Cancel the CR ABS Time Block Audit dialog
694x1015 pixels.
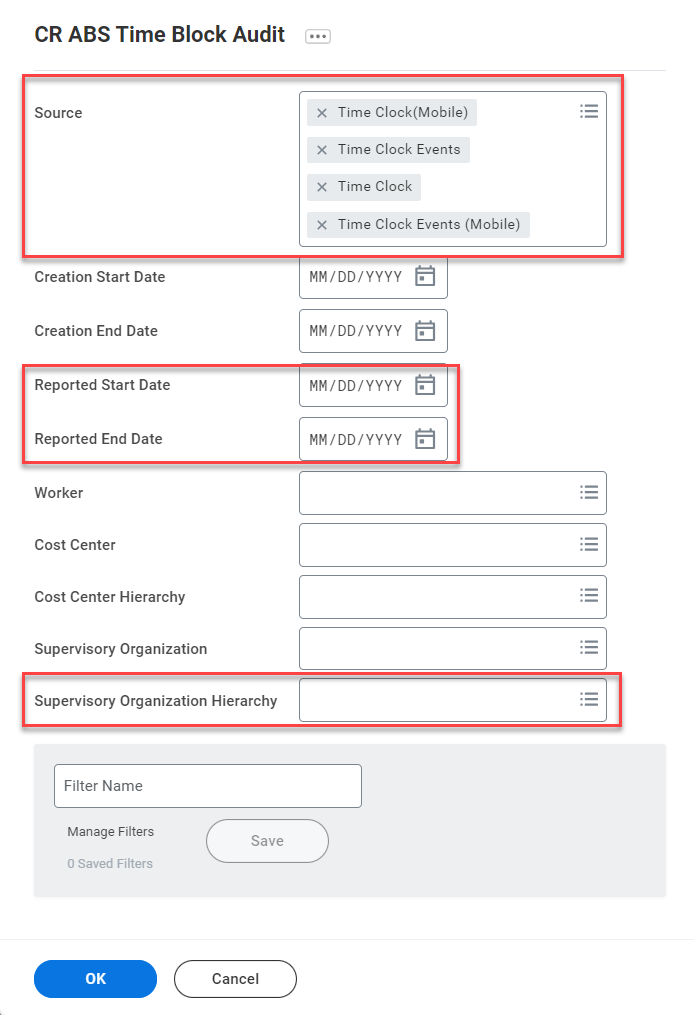pyautogui.click(x=235, y=978)
